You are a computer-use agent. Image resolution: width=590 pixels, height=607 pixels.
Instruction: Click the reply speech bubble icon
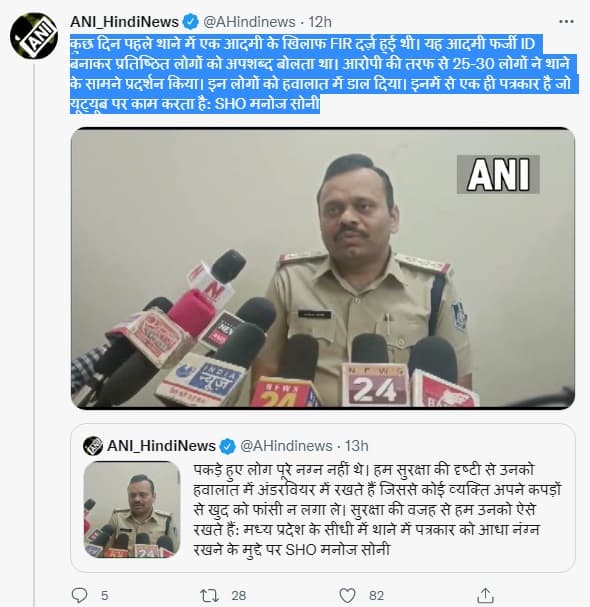(80, 595)
